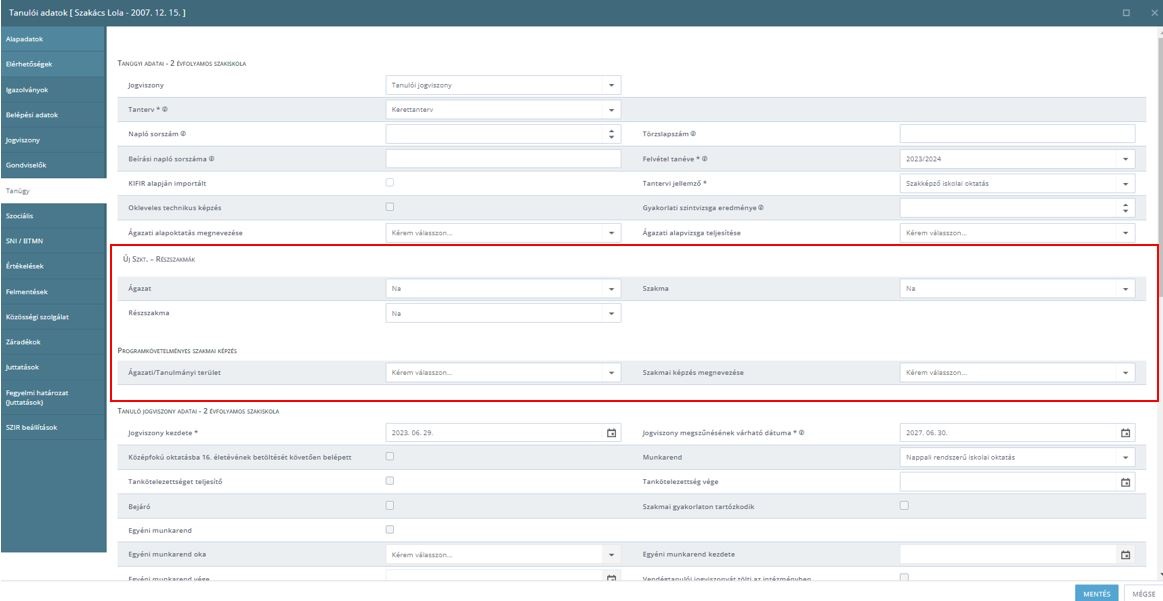Enable Okleveles technikus képzés checkbox
The image size is (1163, 601).
[x=389, y=207]
